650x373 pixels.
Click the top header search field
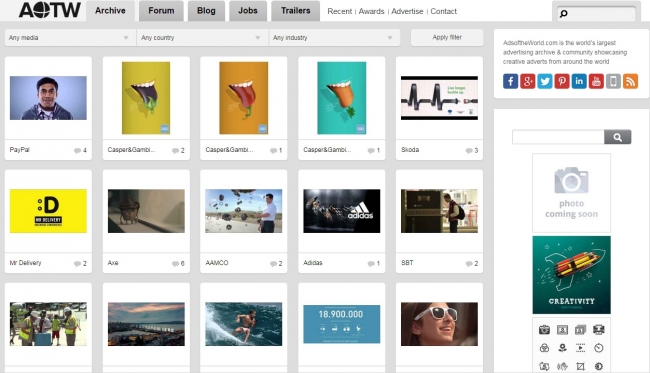click(596, 14)
